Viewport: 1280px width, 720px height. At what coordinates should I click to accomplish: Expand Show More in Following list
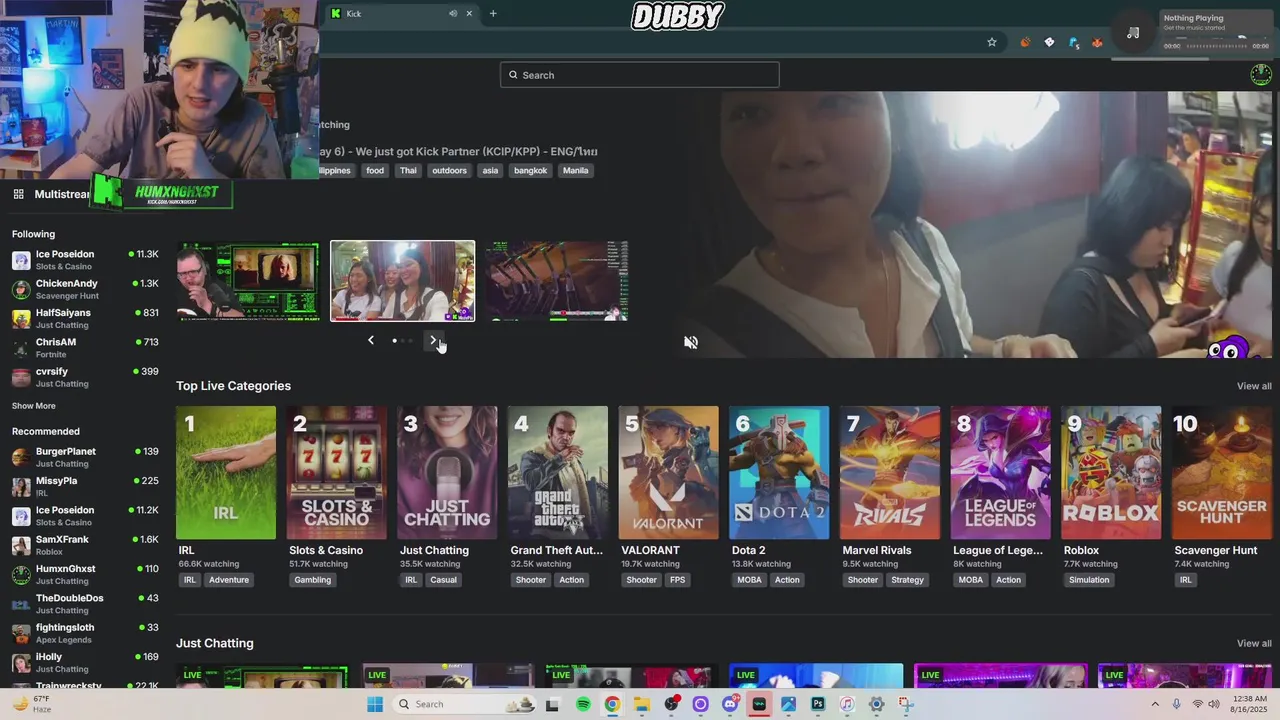point(34,406)
